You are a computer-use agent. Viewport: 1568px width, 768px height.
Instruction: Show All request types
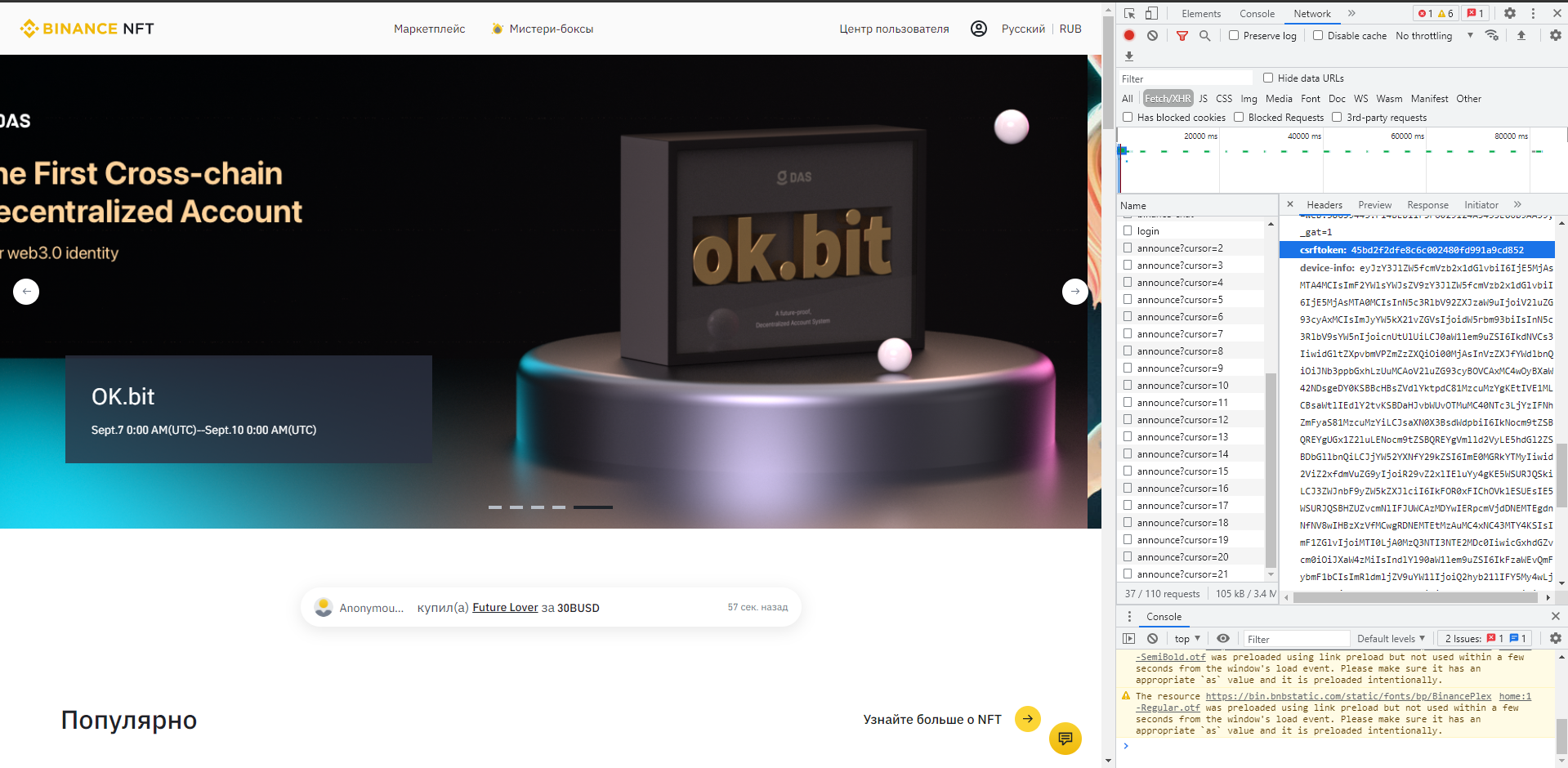coord(1128,98)
